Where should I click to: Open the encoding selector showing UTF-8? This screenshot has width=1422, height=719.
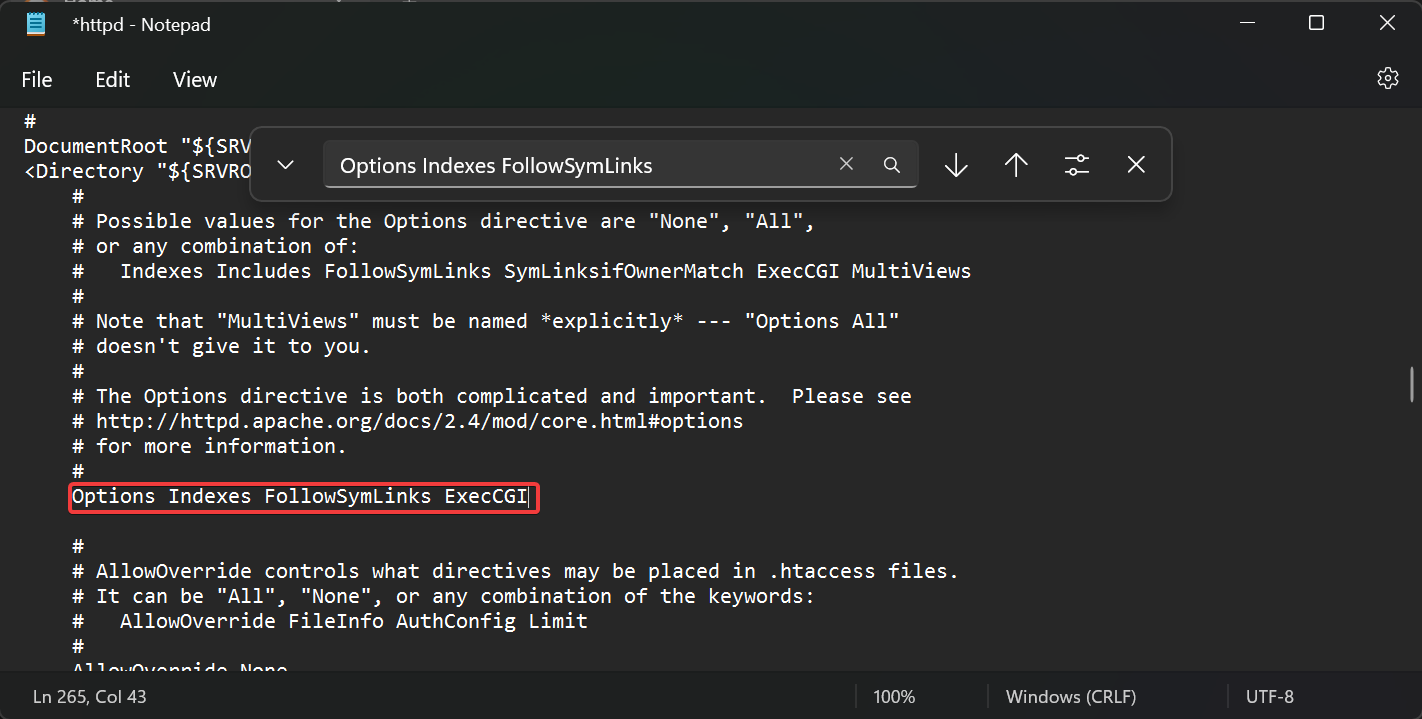pos(1268,696)
